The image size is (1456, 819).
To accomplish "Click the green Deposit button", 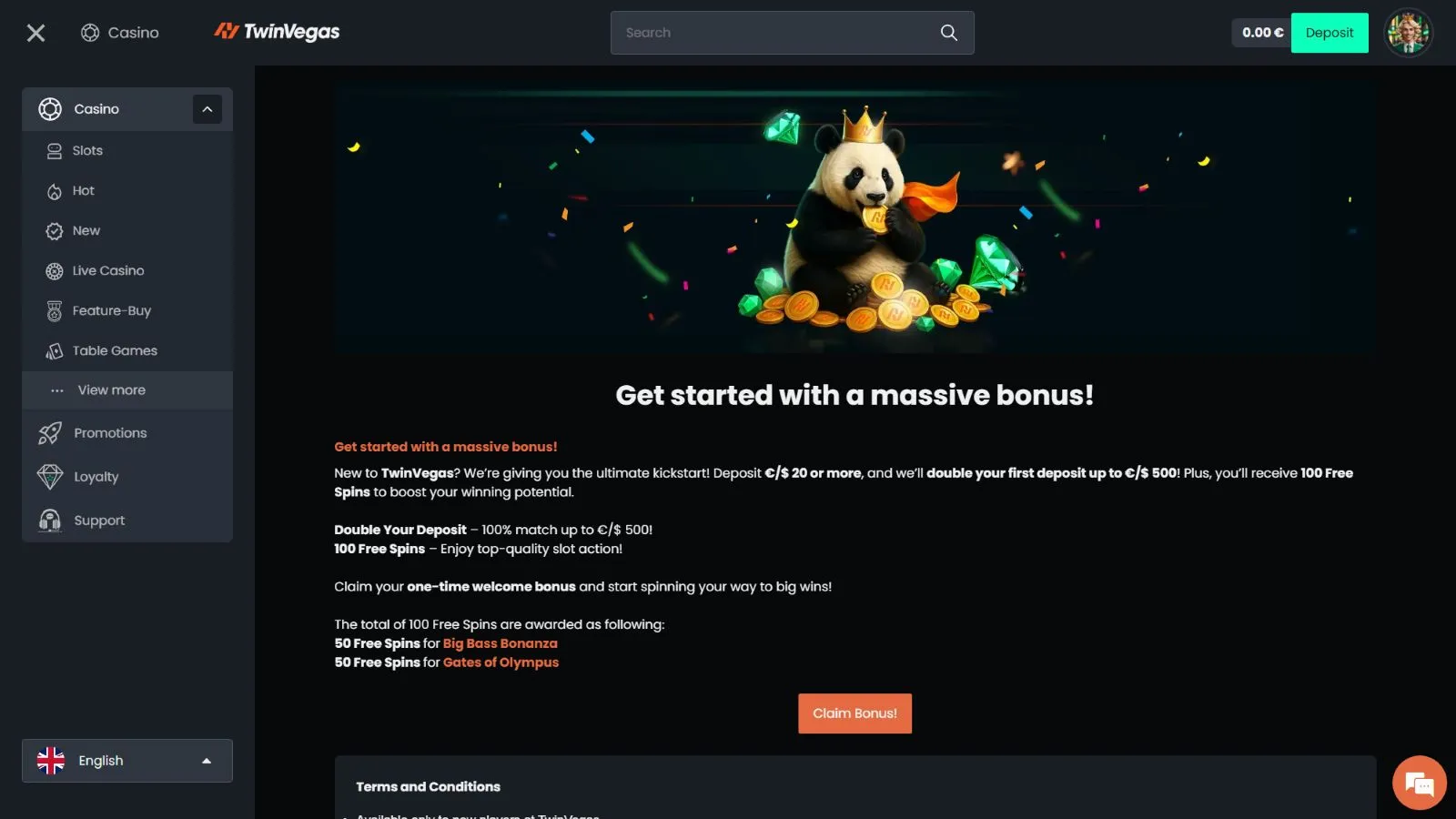I will [1330, 33].
